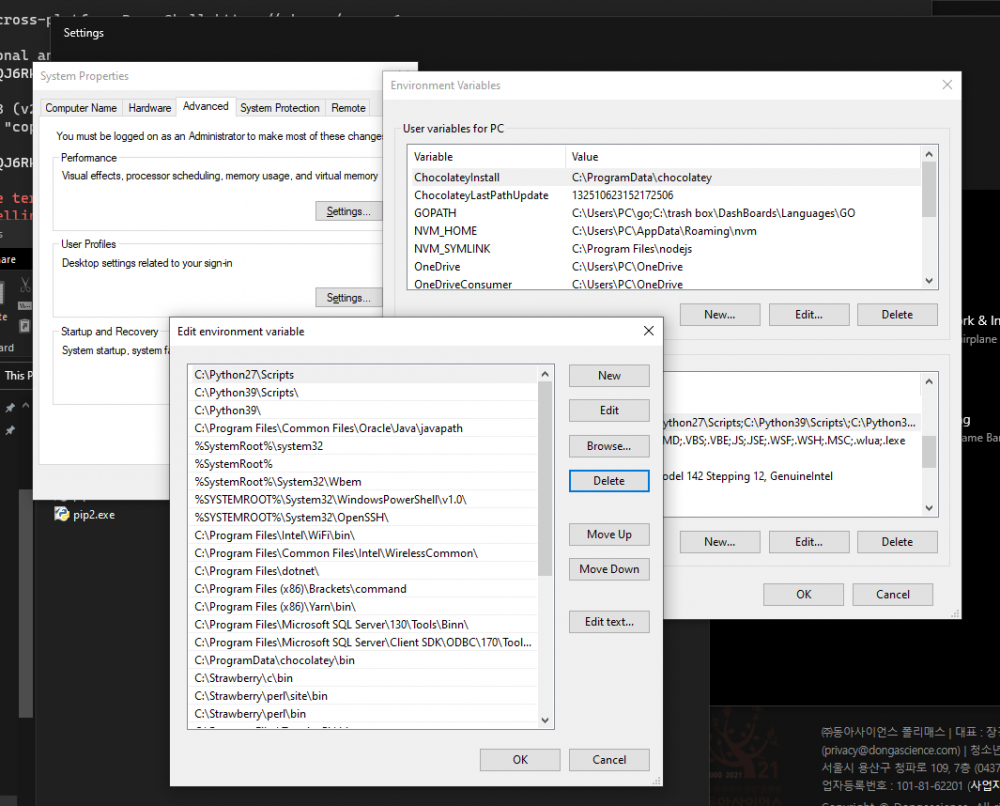Open User Profiles Settings button
The image size is (1000, 806).
coord(348,298)
